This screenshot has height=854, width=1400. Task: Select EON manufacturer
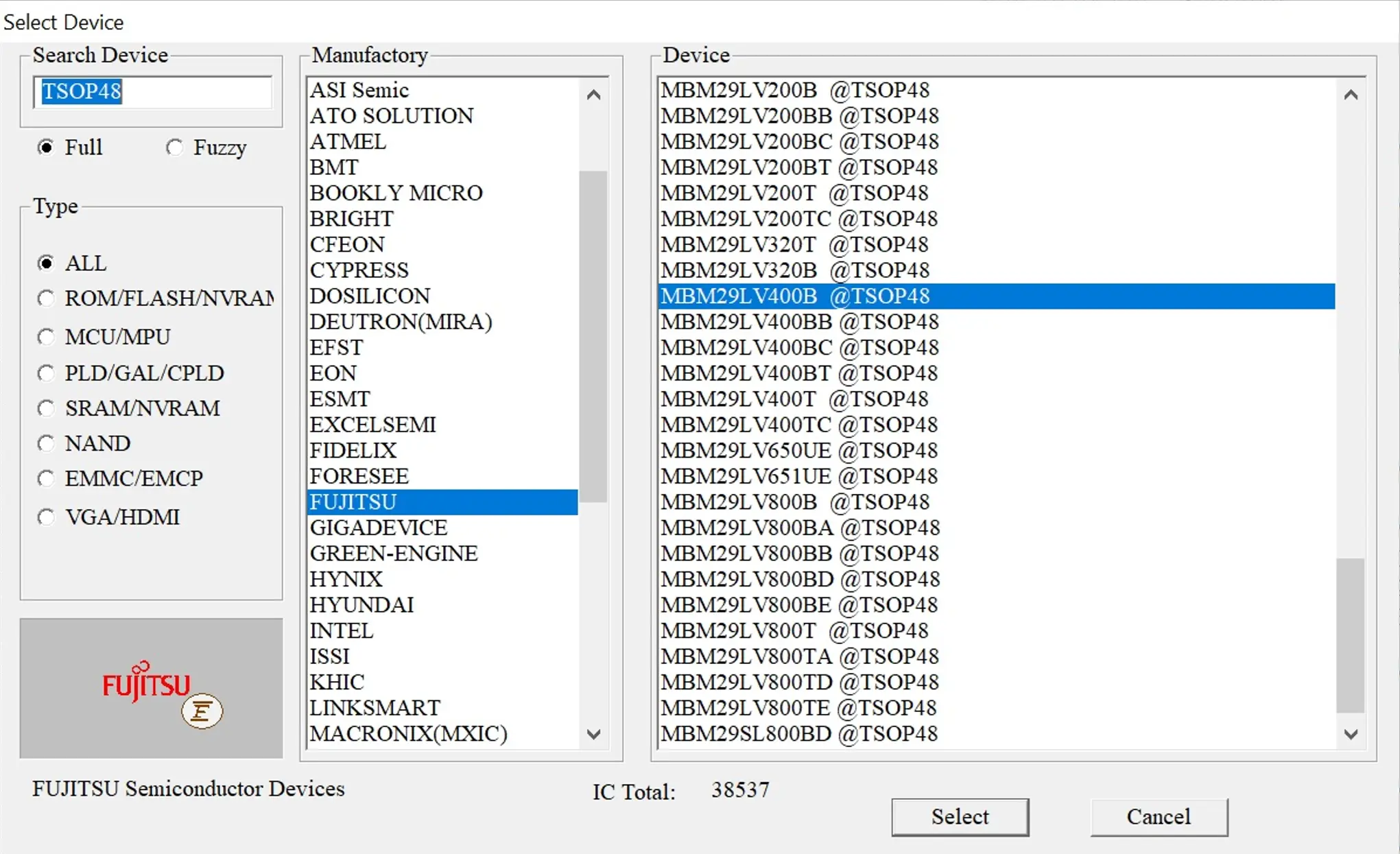[442, 373]
